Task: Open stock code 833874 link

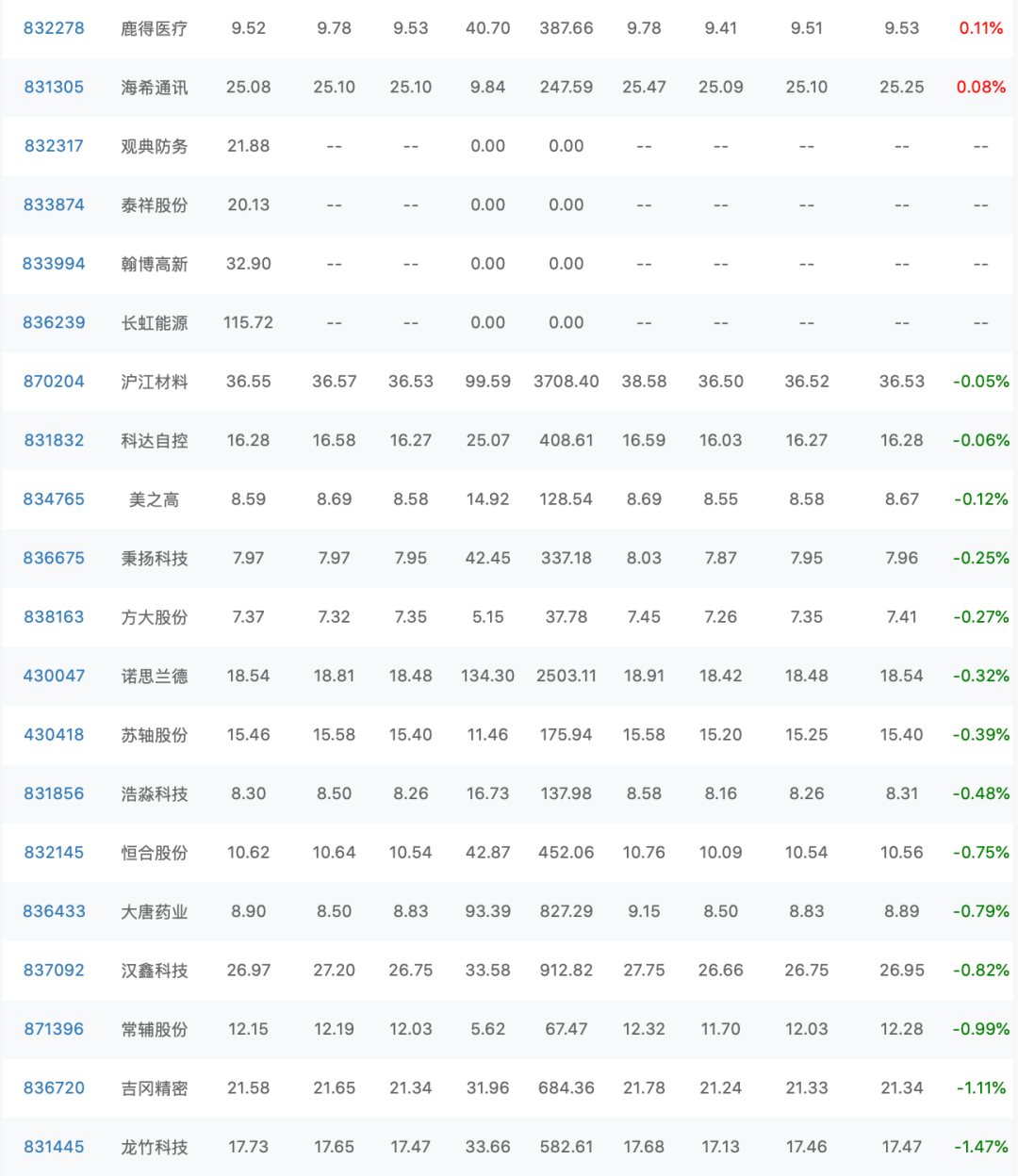Action: tap(54, 204)
